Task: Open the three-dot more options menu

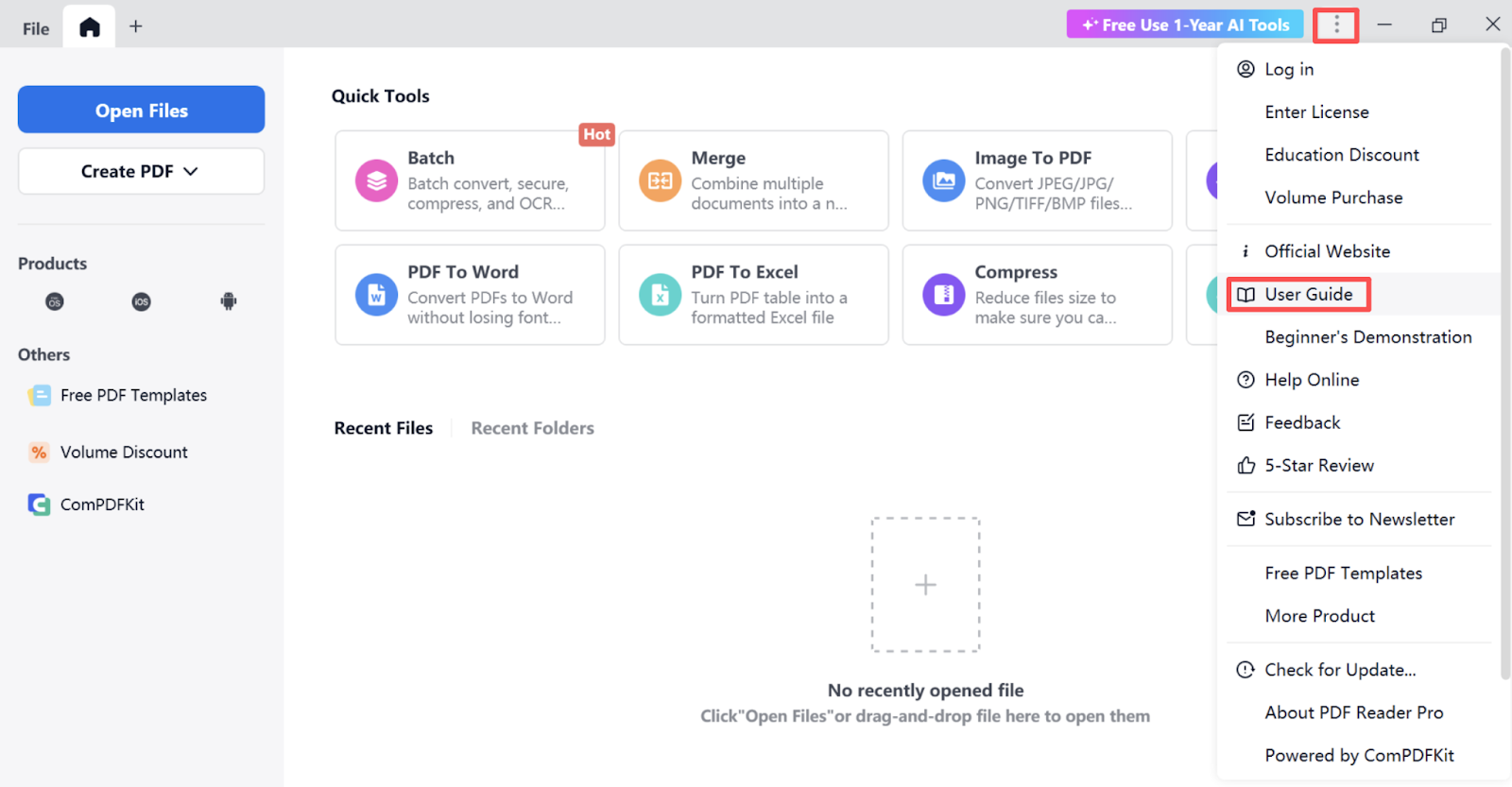Action: click(x=1335, y=26)
